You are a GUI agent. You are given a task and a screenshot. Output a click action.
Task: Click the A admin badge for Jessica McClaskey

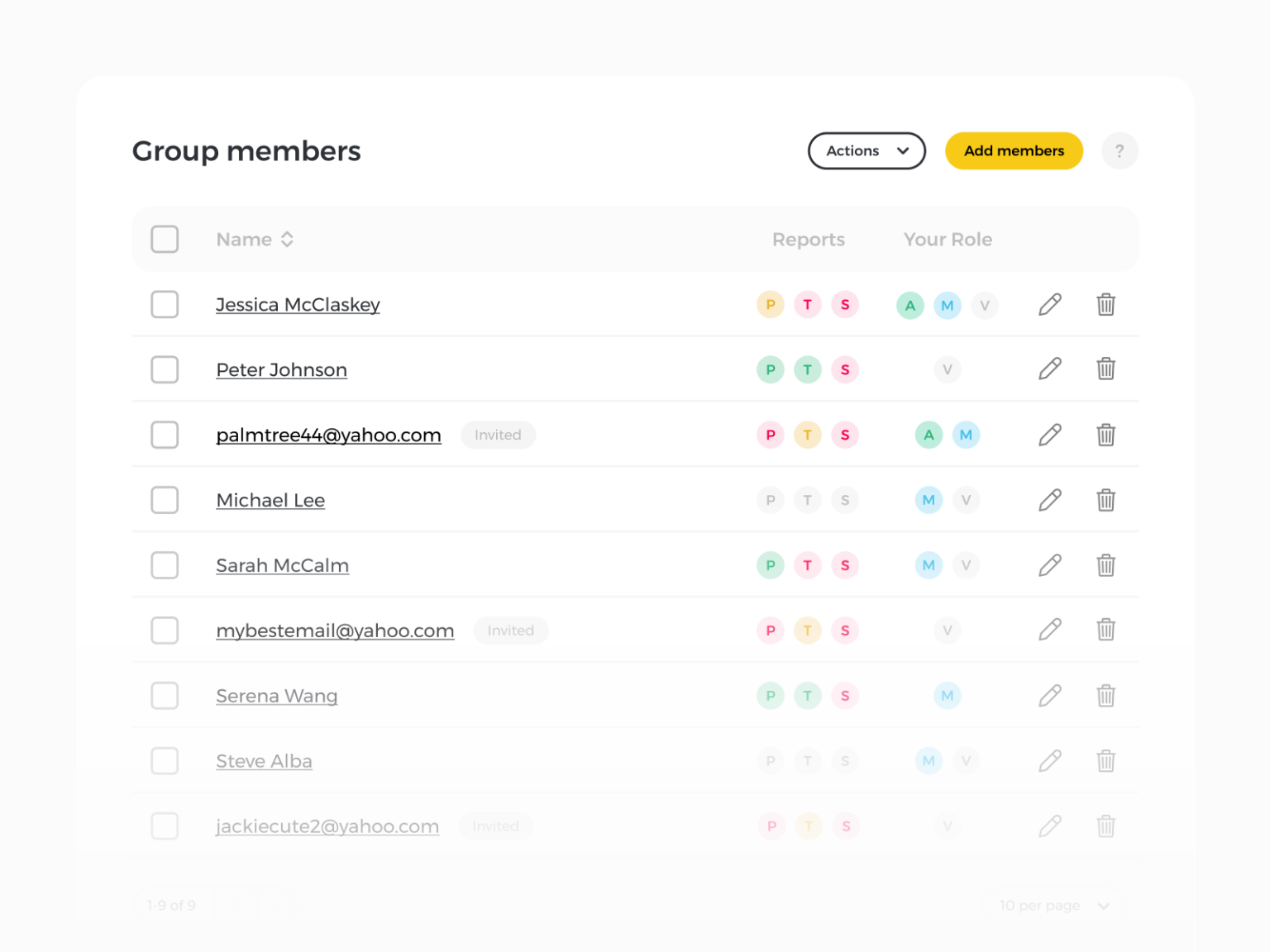click(x=910, y=304)
